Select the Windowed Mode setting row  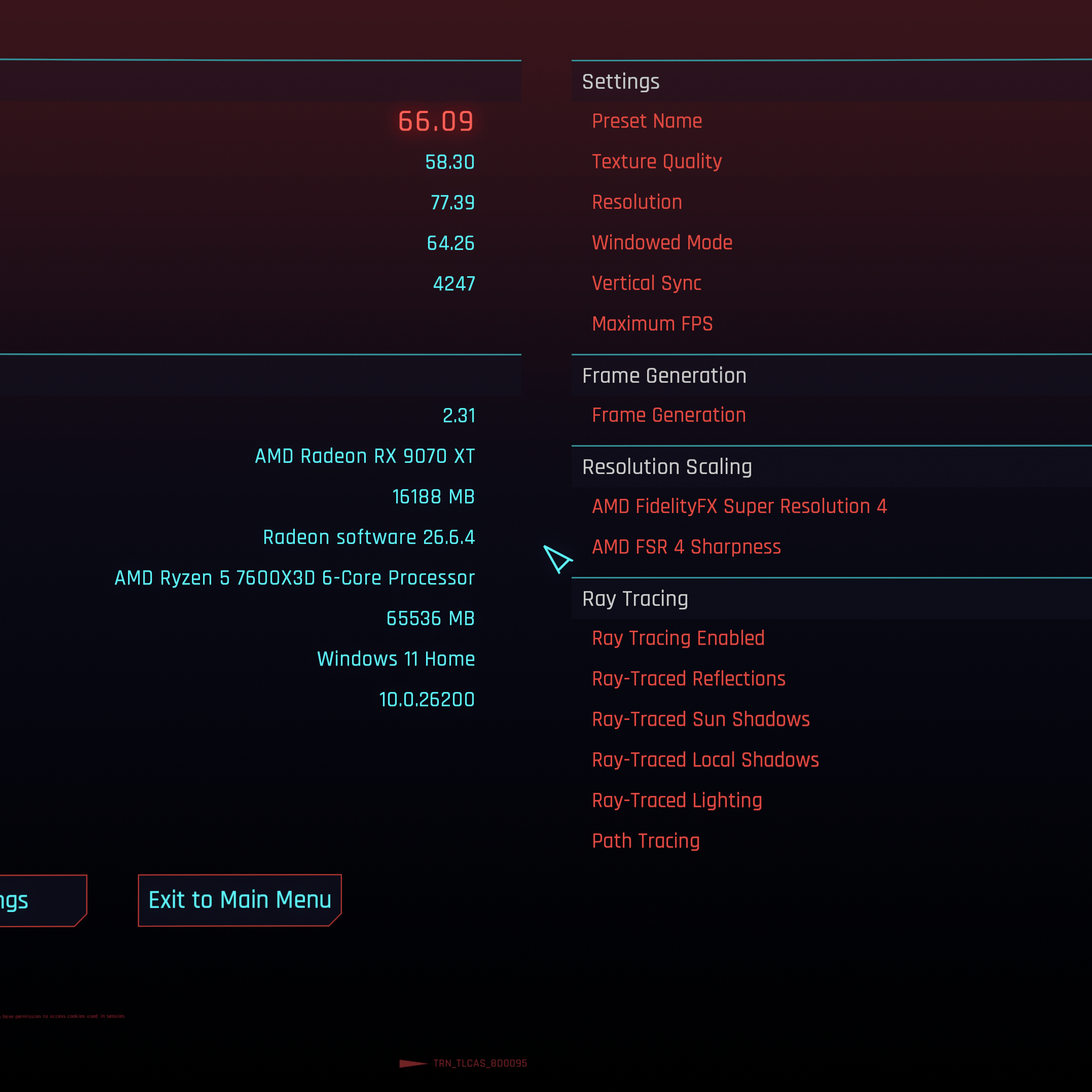click(831, 243)
